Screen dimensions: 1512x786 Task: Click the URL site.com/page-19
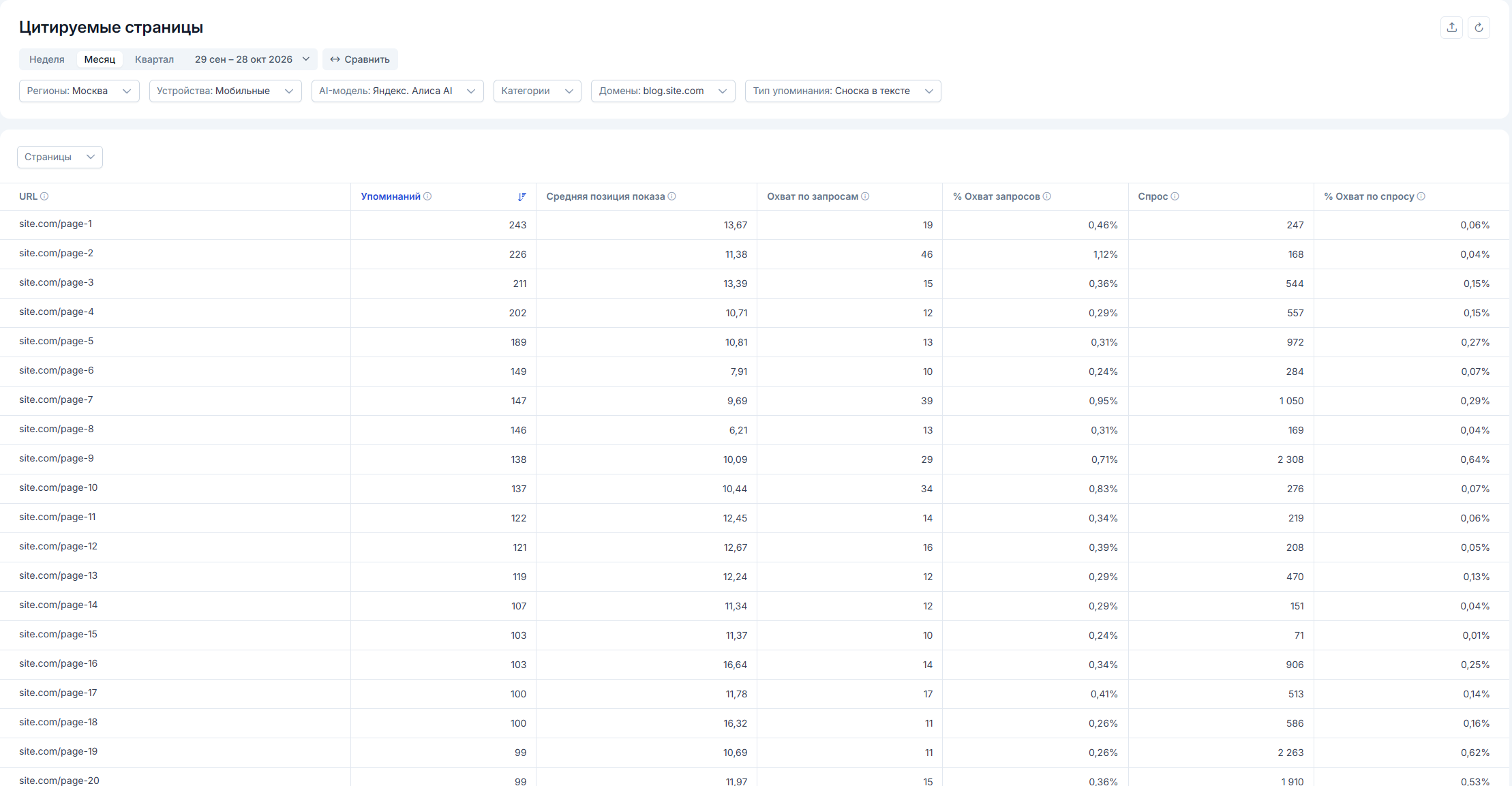(58, 751)
